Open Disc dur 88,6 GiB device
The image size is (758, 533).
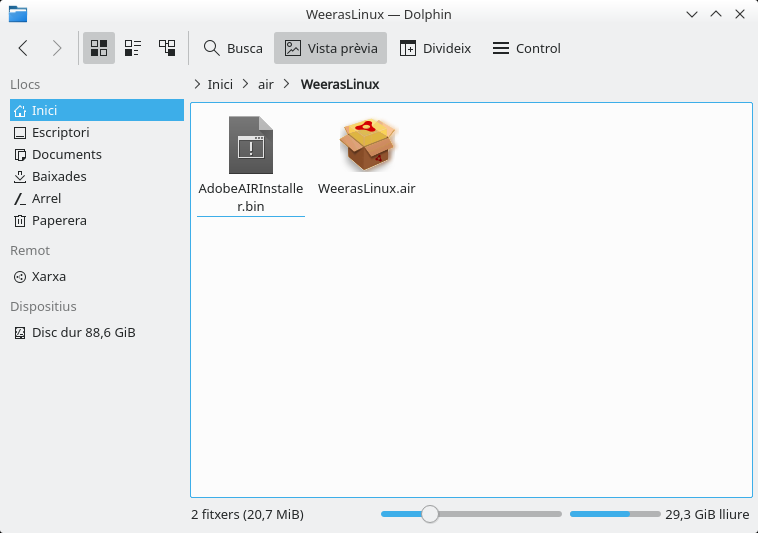(x=97, y=332)
